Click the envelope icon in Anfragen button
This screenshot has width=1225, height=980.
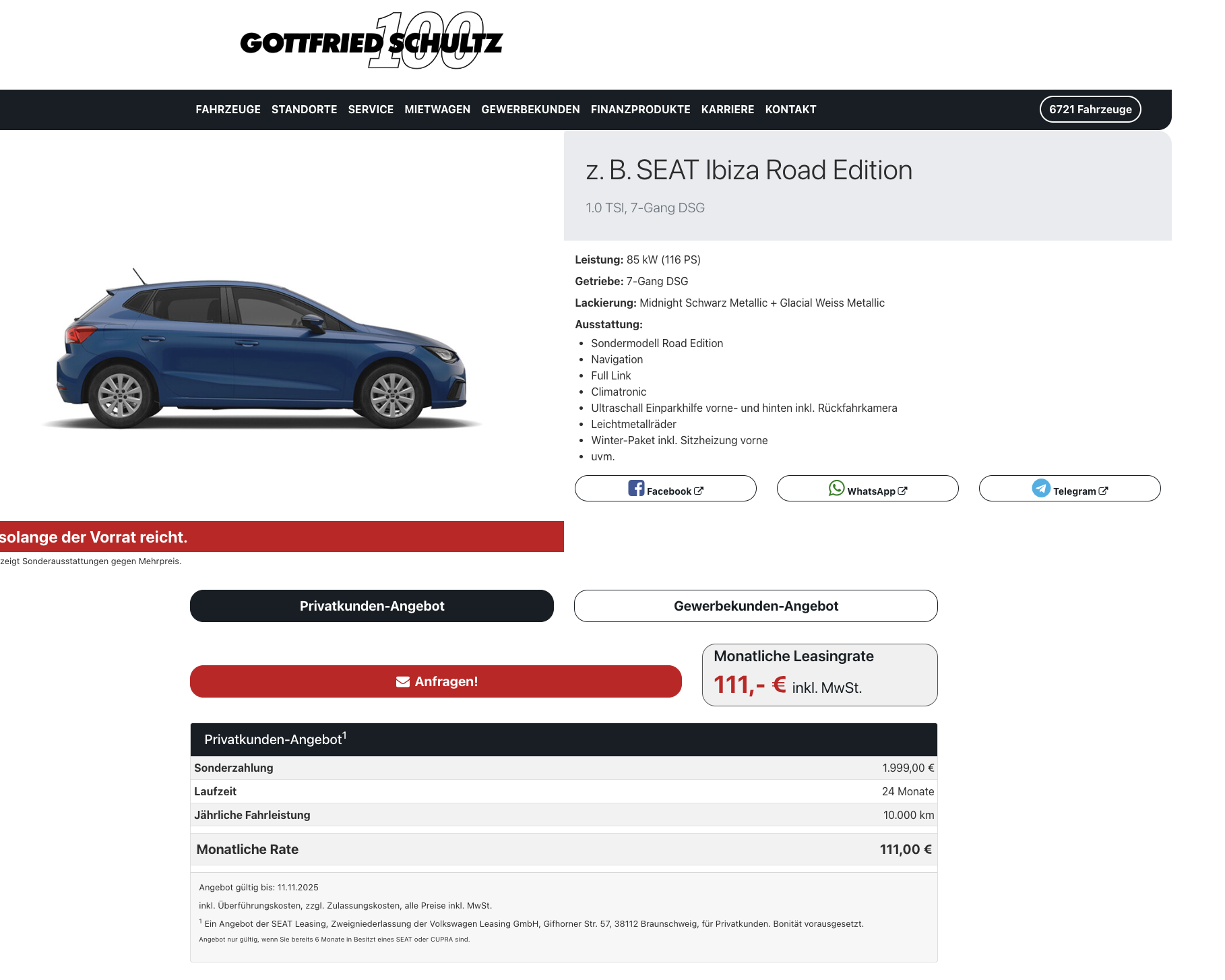click(x=403, y=681)
